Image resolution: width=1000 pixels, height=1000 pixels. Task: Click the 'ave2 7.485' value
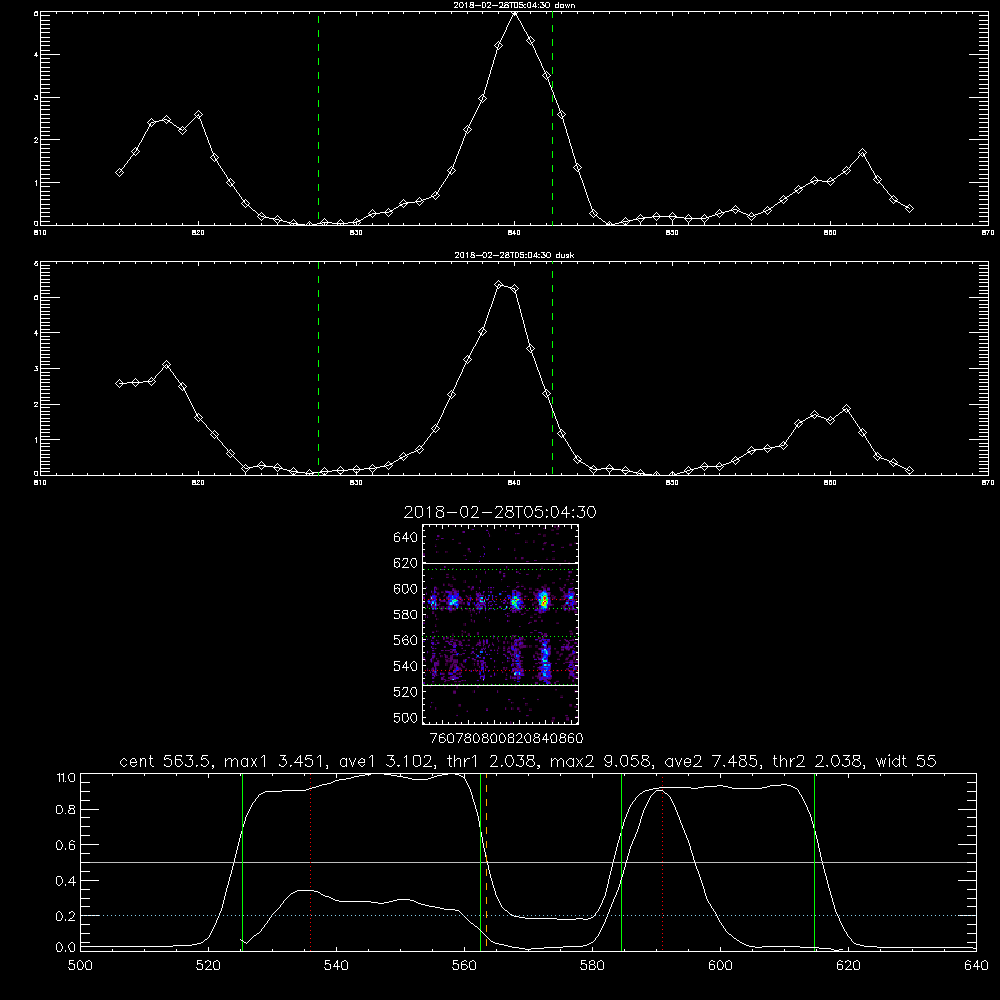click(x=712, y=761)
